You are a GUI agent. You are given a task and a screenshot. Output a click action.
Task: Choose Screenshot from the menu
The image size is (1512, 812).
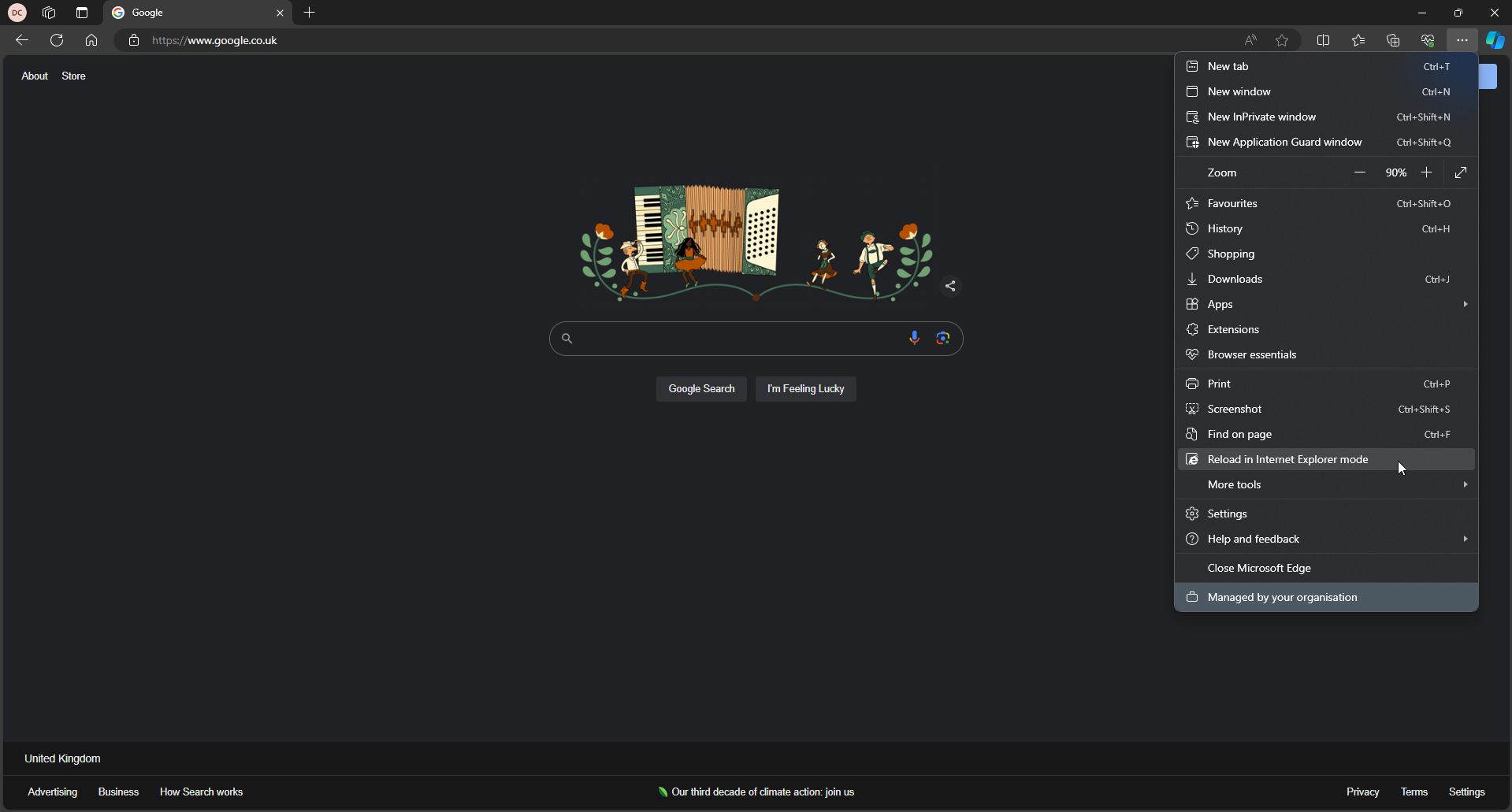1327,409
